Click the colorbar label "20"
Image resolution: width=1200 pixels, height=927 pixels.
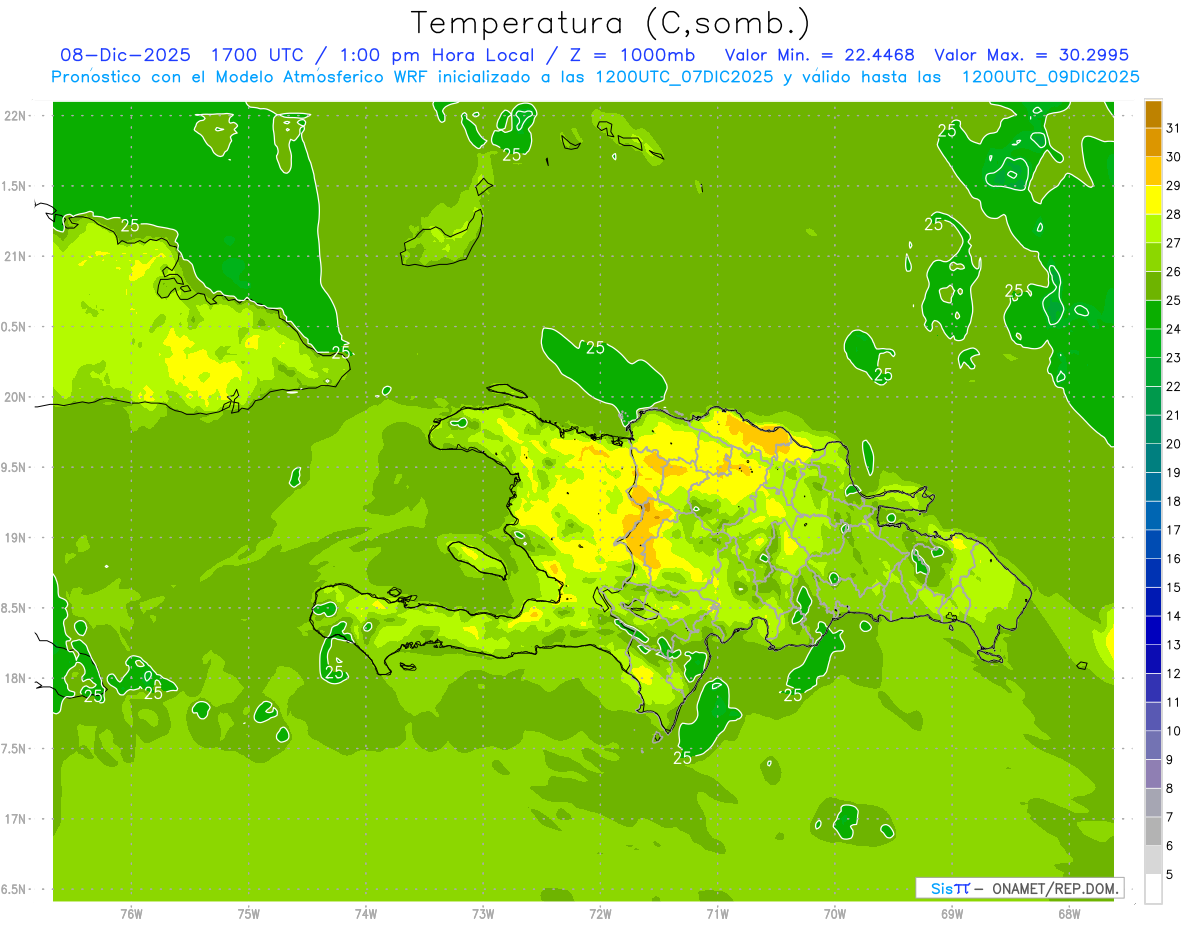tap(1173, 444)
